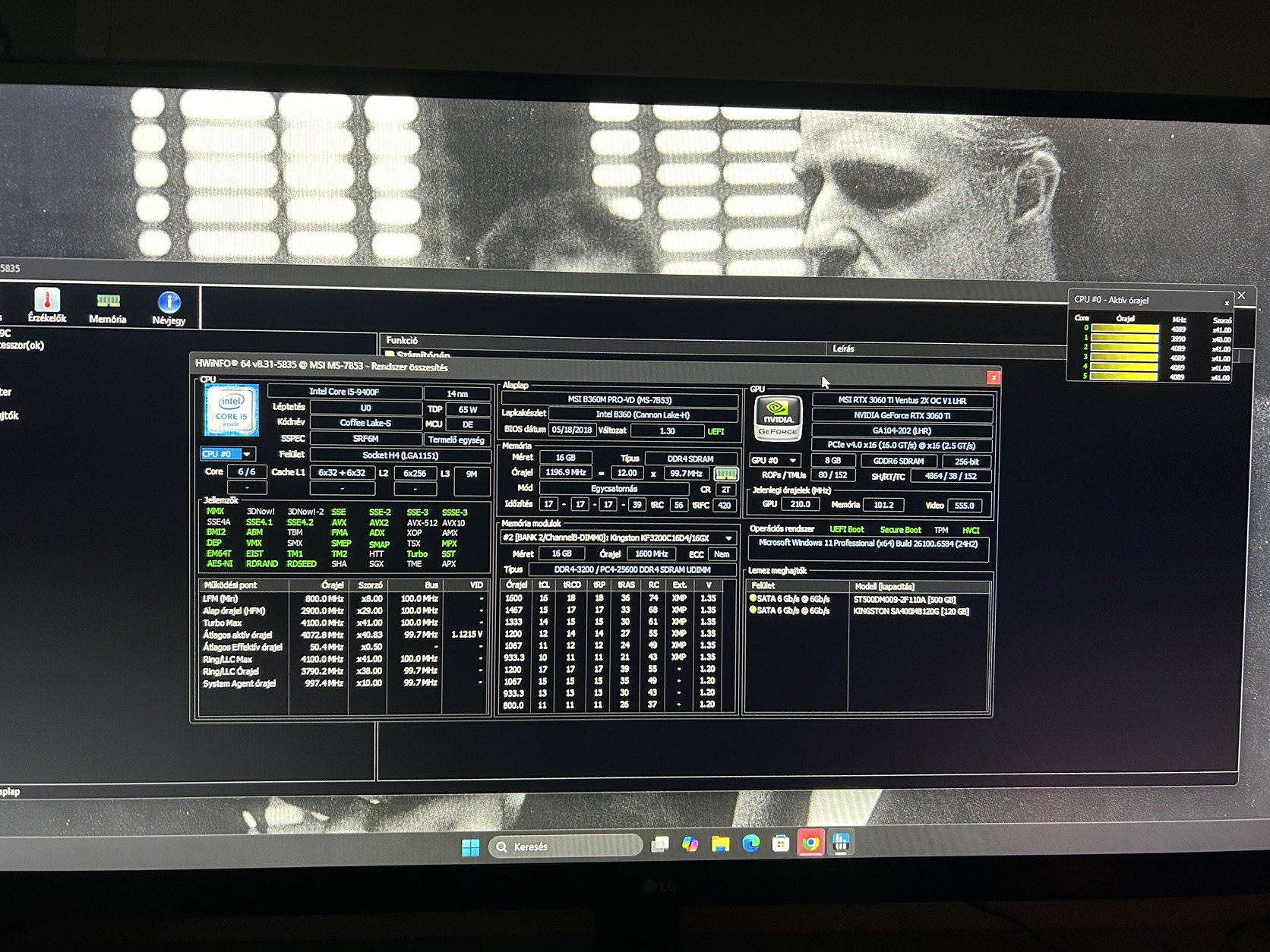
Task: Click the MSI B360M PRO-VD motherboard field
Action: [620, 399]
